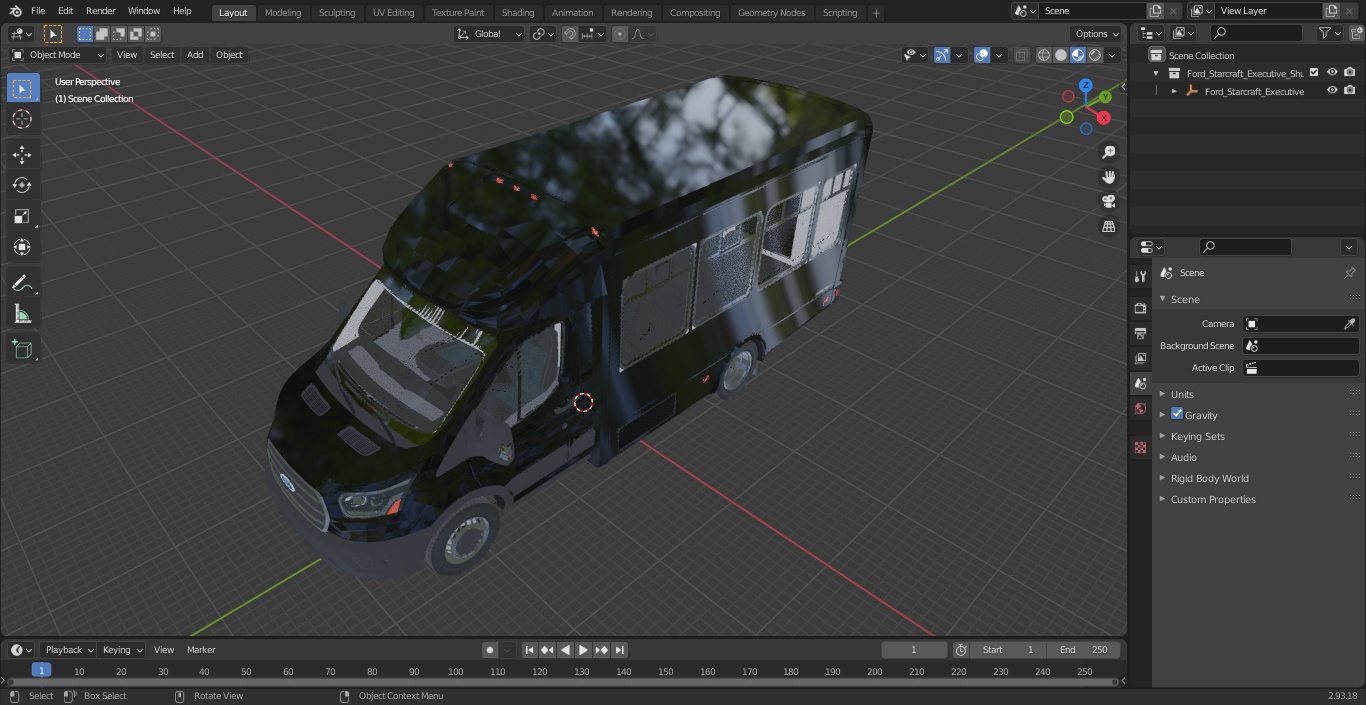Uncheck Ford_Starcraft_Executive_Shu collection exclude checkbox
This screenshot has height=705, width=1366.
(x=1314, y=72)
